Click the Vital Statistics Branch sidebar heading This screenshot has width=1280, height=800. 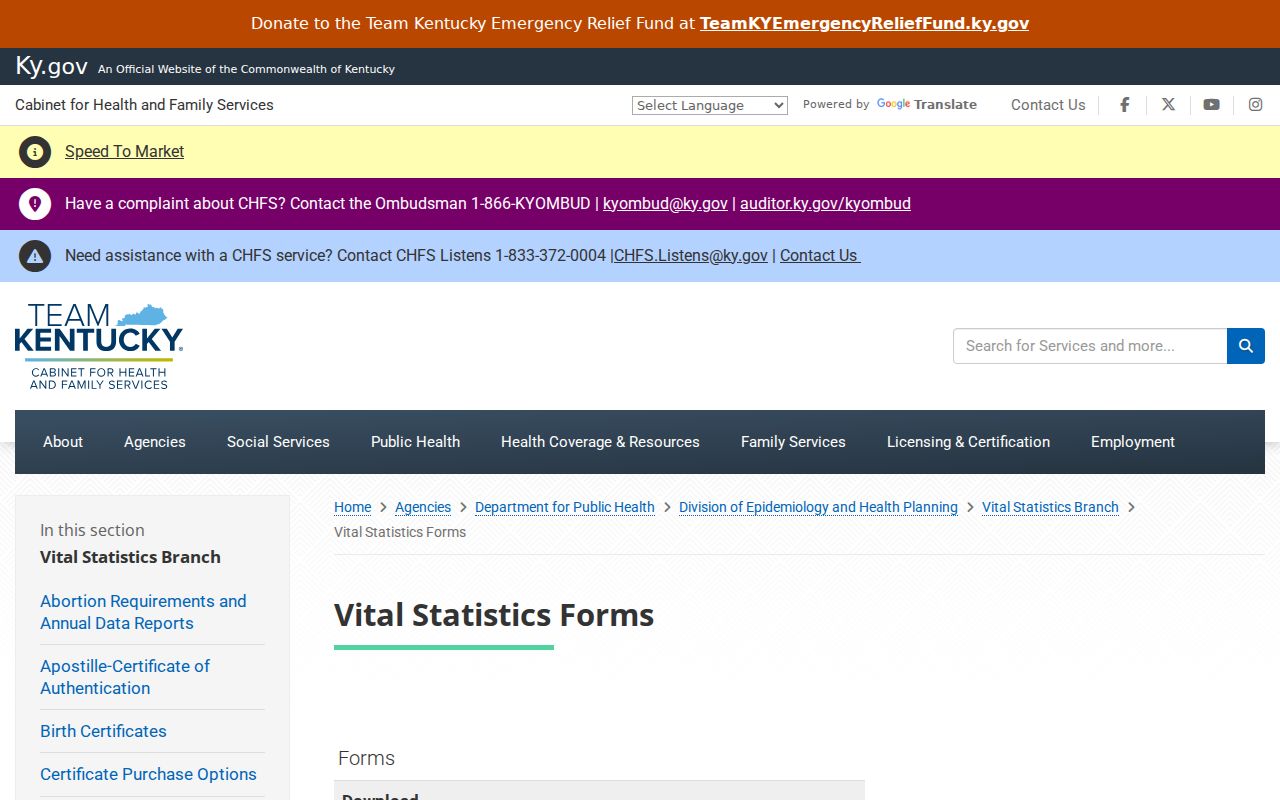tap(130, 557)
